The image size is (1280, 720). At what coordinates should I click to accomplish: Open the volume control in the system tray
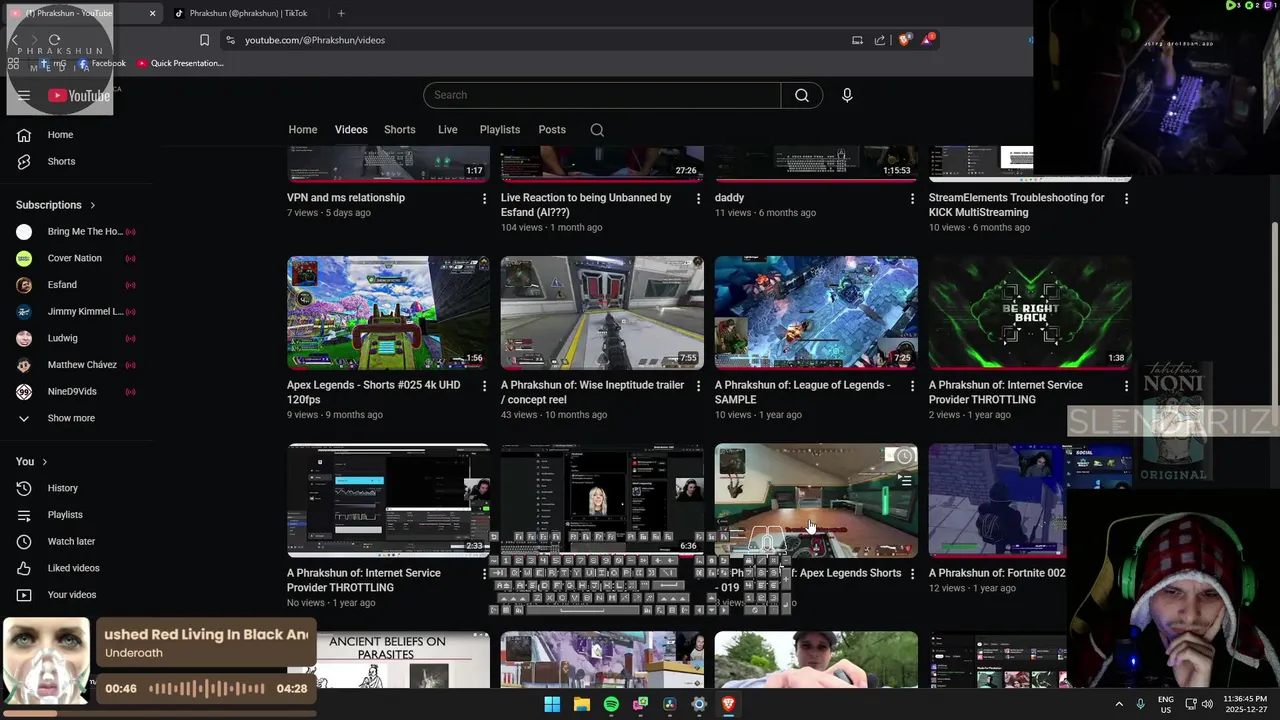(1207, 704)
